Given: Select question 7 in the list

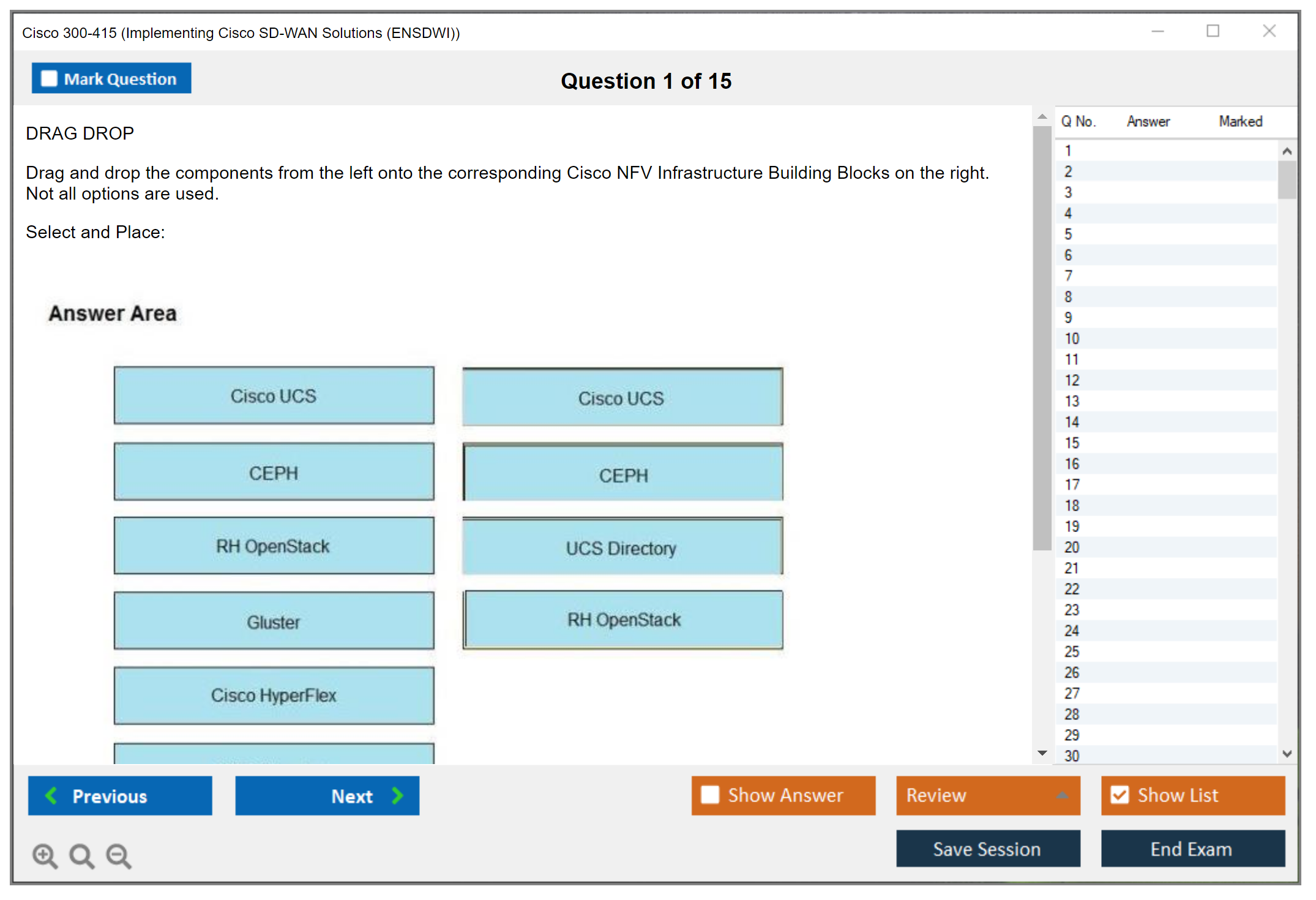Looking at the screenshot, I should point(1068,276).
